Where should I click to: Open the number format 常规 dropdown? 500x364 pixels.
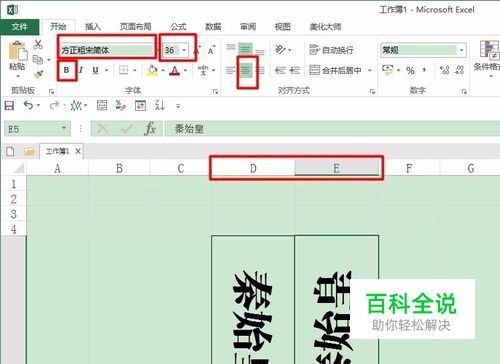462,50
